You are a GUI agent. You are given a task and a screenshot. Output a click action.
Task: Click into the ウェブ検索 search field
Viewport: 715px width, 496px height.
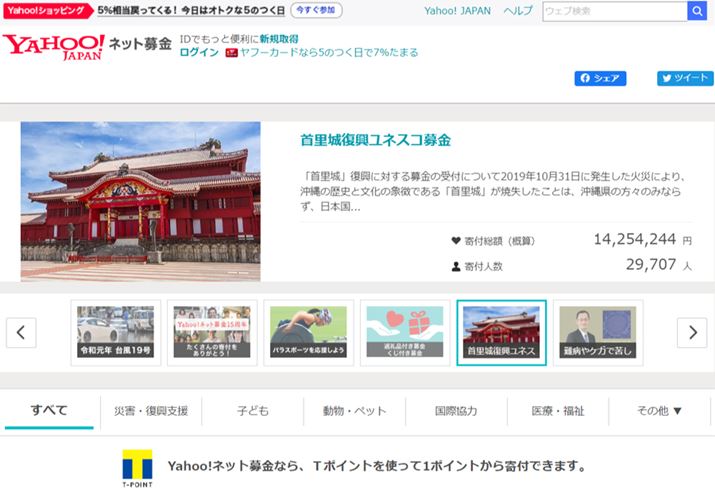[613, 11]
